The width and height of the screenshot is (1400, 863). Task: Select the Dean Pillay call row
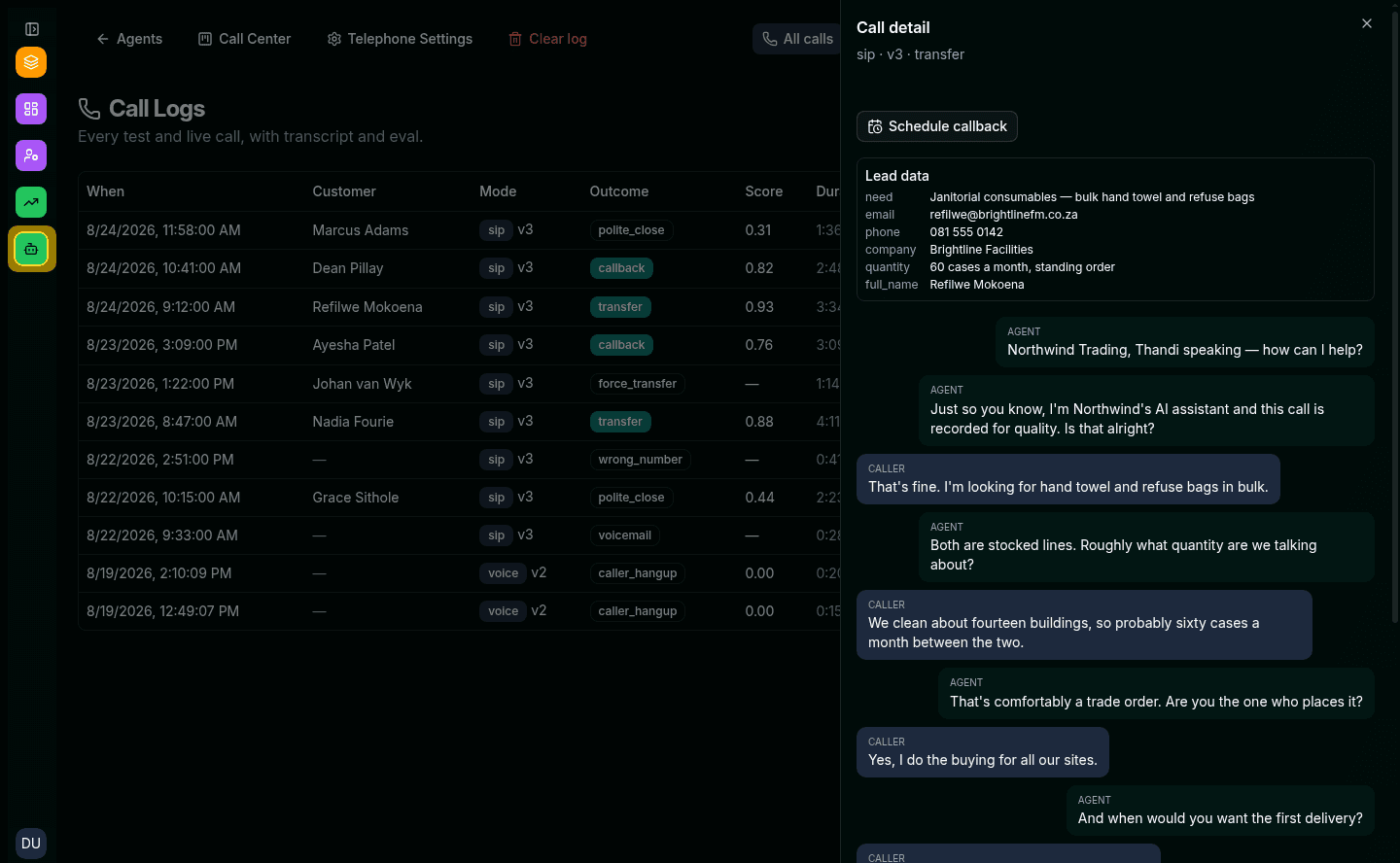click(x=459, y=268)
